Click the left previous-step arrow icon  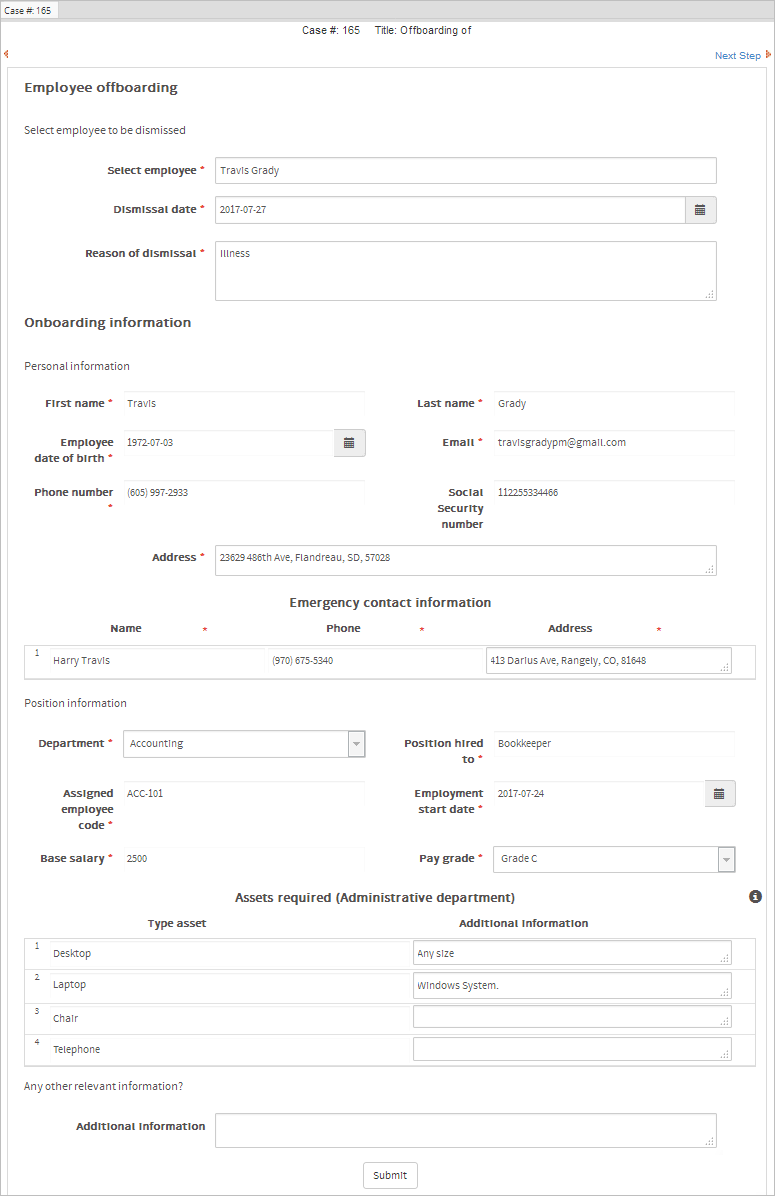pos(6,54)
